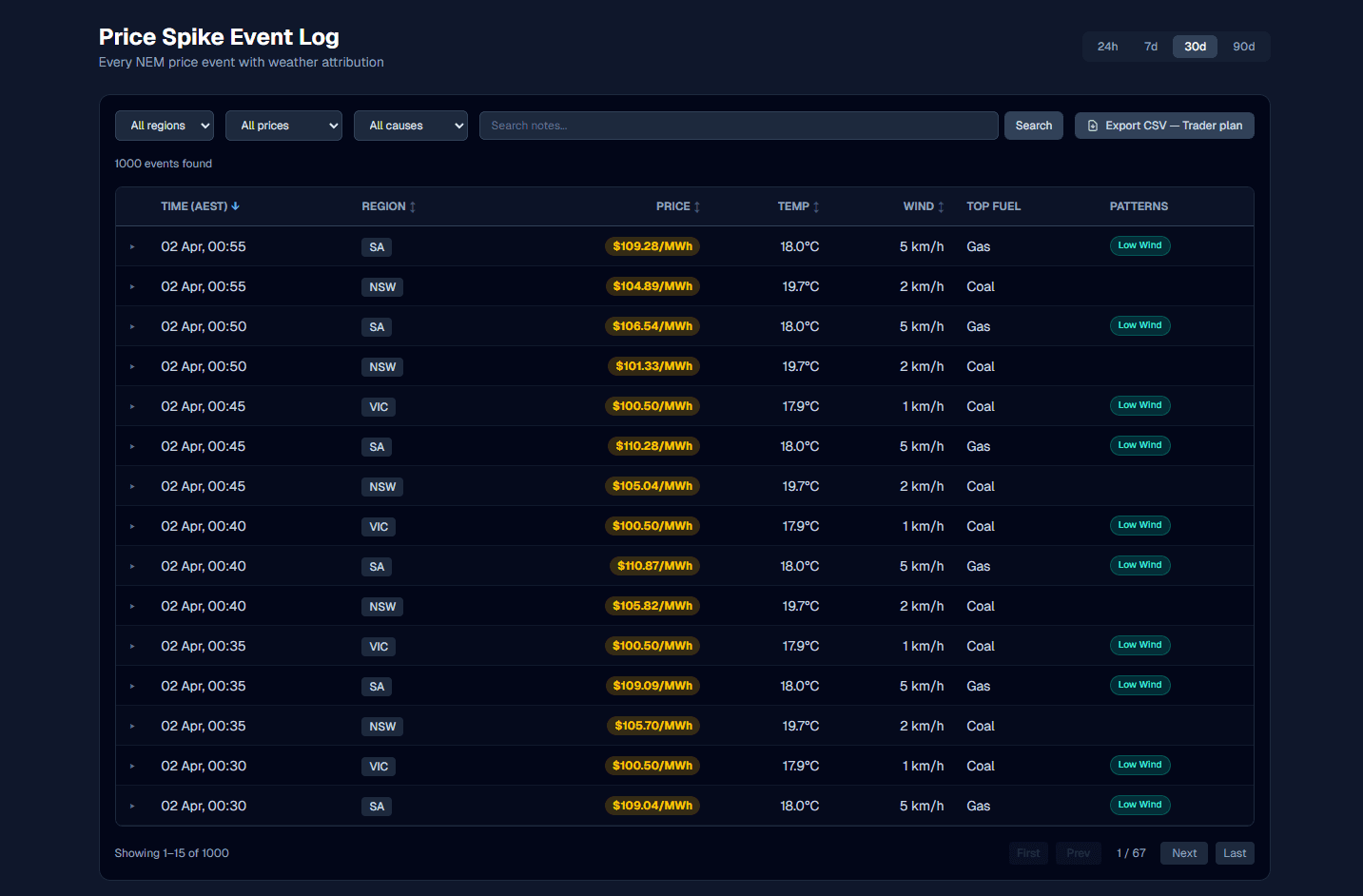Expand the 00:35 NSW $105.70 row

point(132,727)
